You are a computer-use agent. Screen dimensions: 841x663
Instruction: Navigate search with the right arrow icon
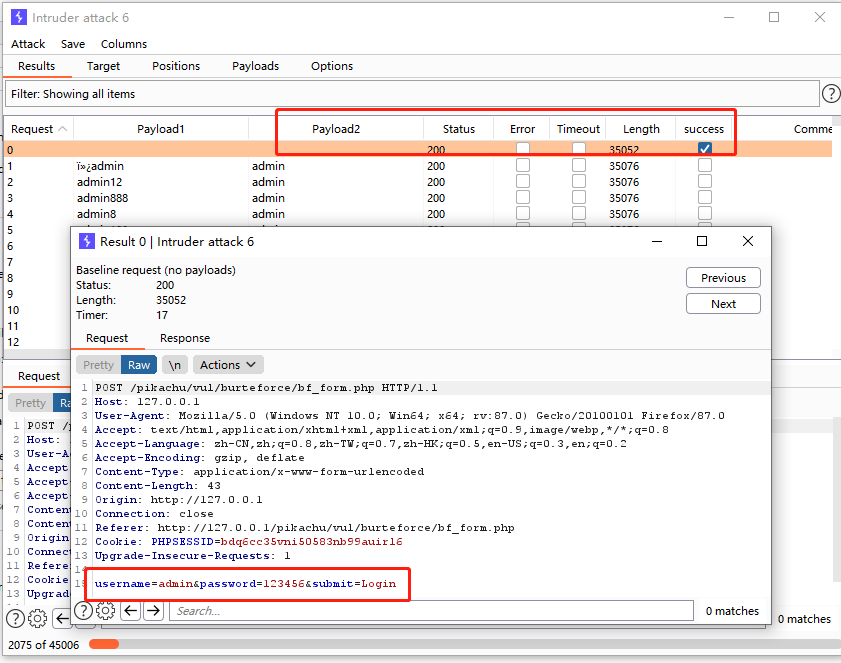click(x=154, y=610)
